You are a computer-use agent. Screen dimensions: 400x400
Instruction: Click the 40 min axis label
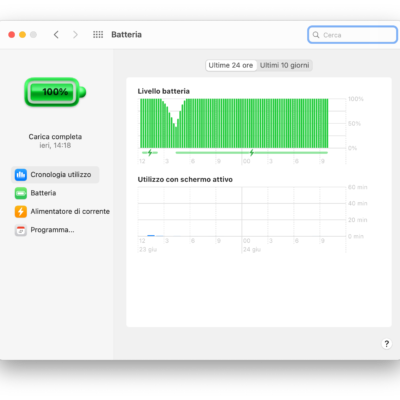coord(357,203)
